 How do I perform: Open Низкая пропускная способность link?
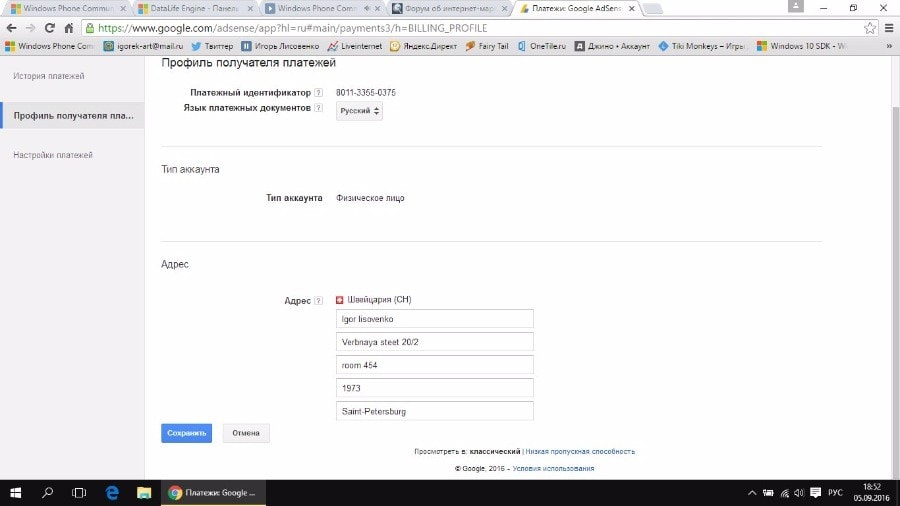580,451
